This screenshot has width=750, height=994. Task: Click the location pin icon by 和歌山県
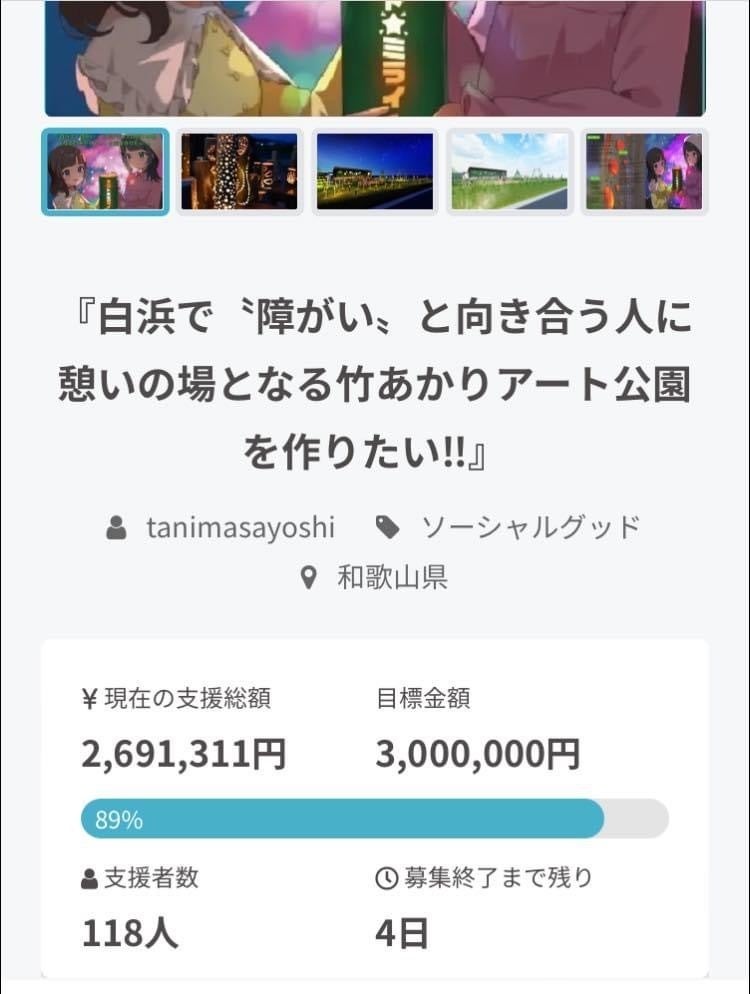pos(309,577)
